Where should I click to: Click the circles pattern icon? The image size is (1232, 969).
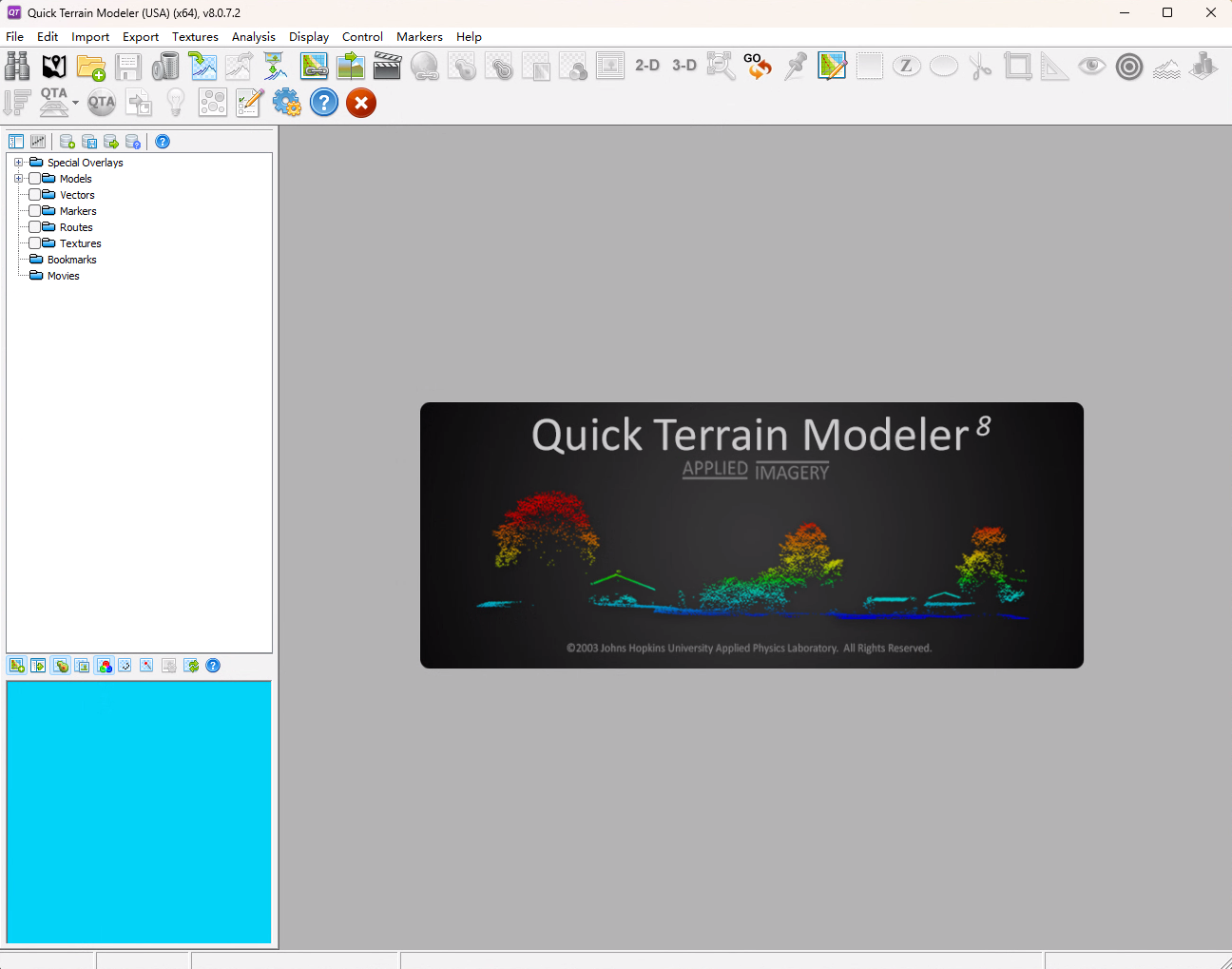[212, 103]
